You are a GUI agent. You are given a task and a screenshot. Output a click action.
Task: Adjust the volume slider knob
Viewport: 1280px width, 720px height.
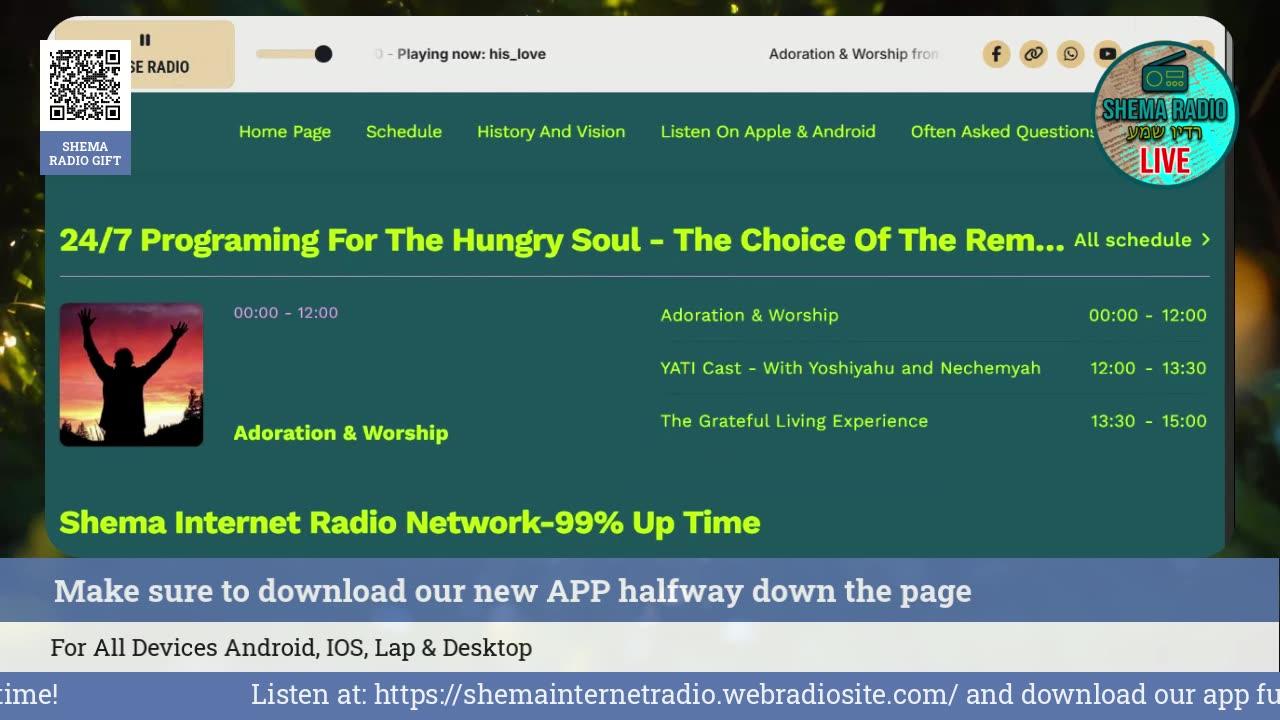tap(323, 54)
